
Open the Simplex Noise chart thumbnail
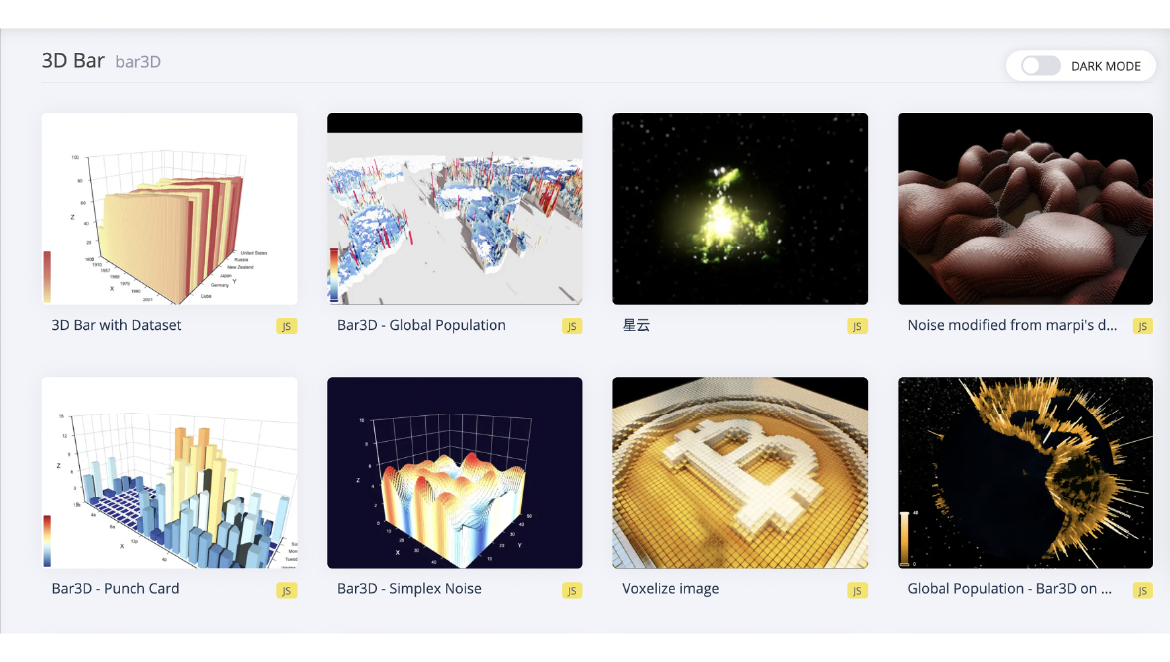[454, 472]
